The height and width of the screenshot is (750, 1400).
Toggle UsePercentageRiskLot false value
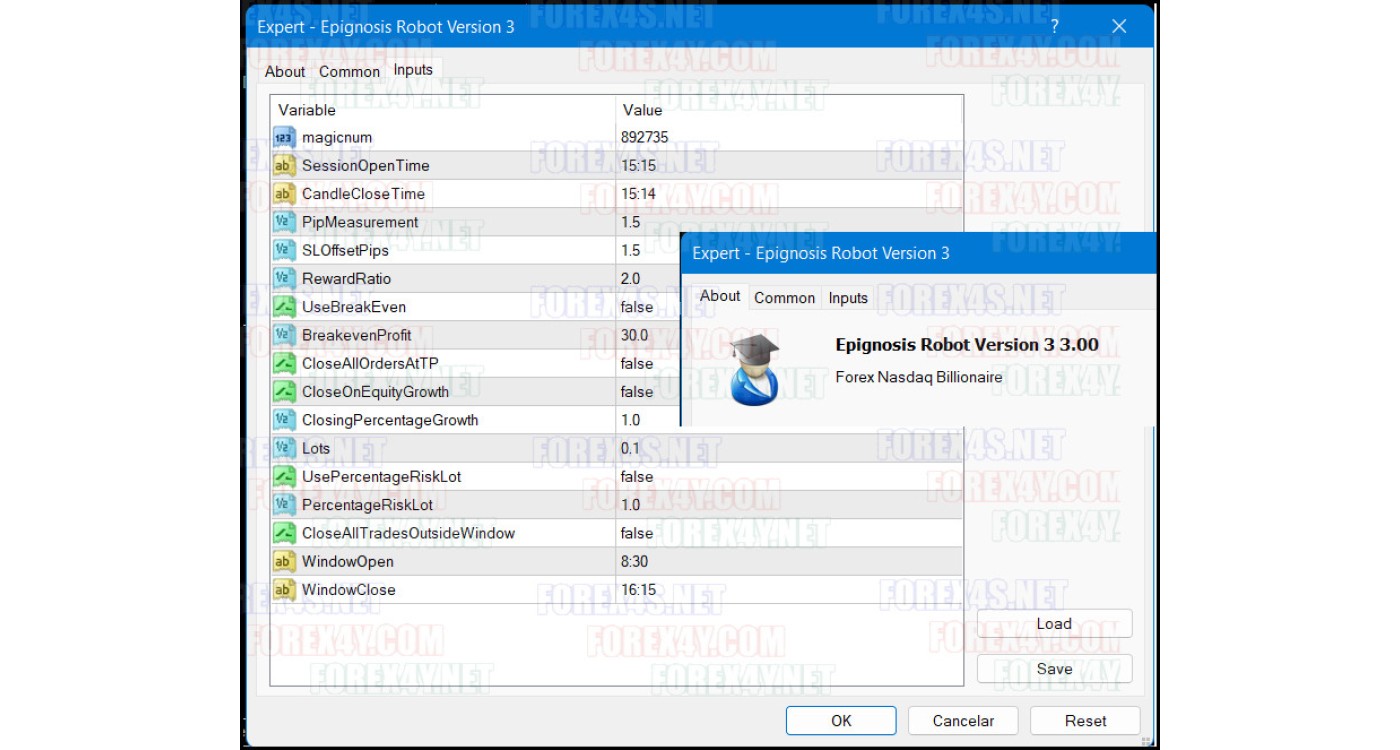[637, 477]
